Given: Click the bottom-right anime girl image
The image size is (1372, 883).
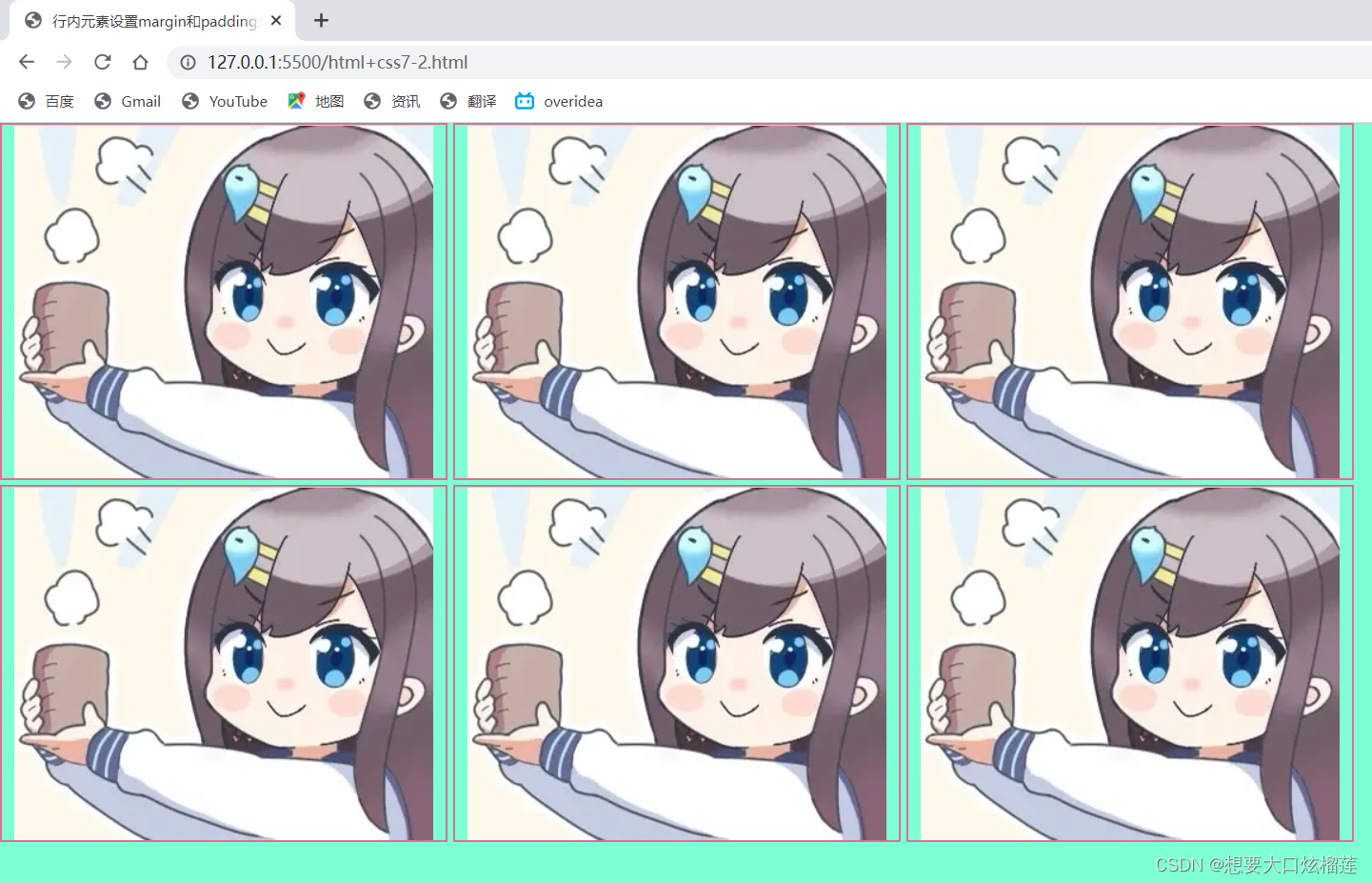Looking at the screenshot, I should click(x=1130, y=663).
